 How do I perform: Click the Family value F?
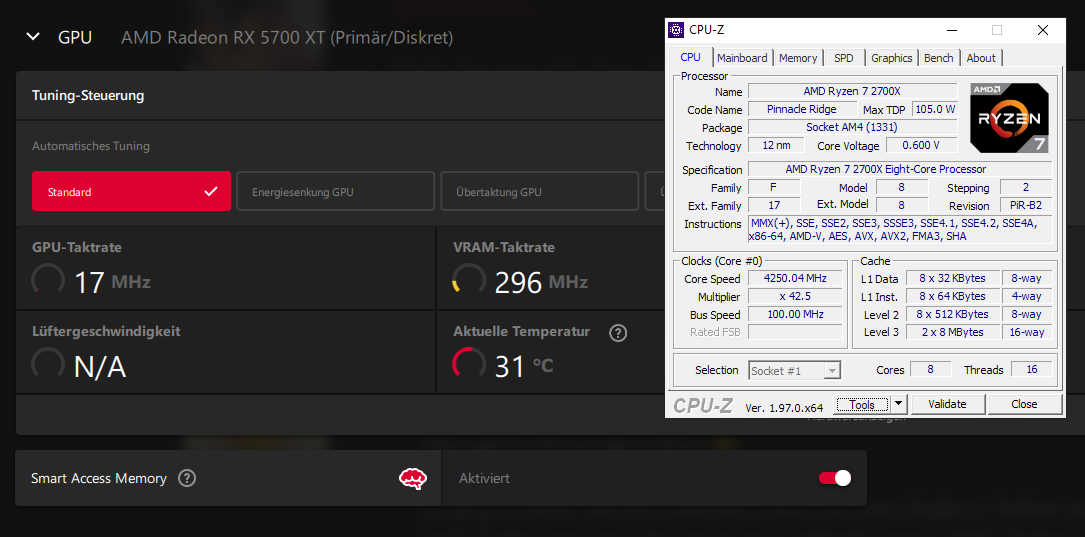pyautogui.click(x=774, y=188)
